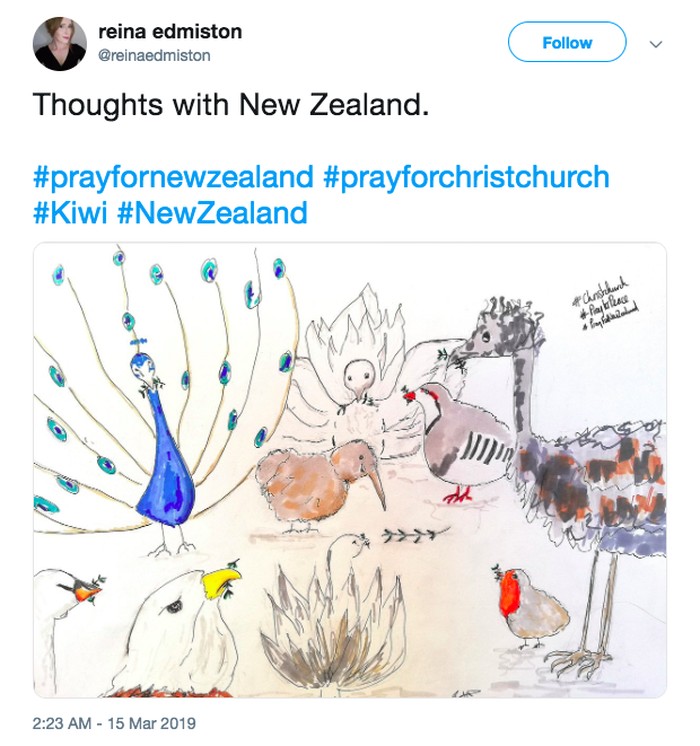Viewport: 700px width, 746px height.
Task: Follow the #prayforchristchurch hashtag link
Action: tap(466, 177)
